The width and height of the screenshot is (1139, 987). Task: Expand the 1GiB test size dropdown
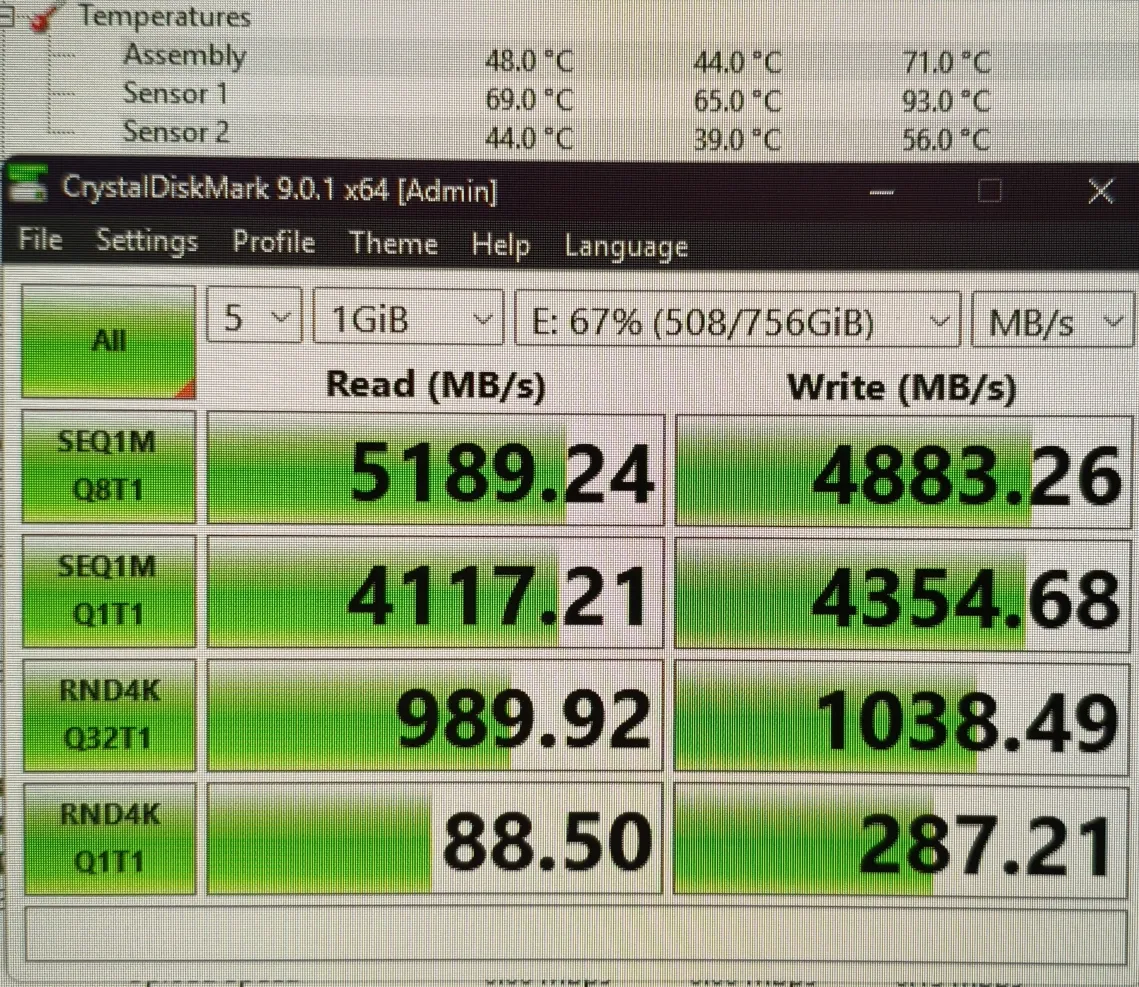tap(407, 321)
